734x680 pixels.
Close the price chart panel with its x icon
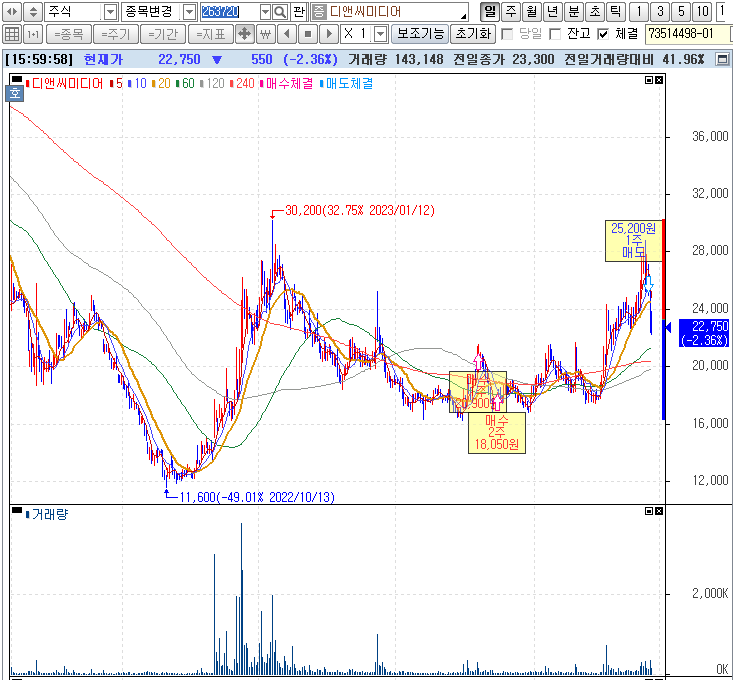pyautogui.click(x=659, y=80)
